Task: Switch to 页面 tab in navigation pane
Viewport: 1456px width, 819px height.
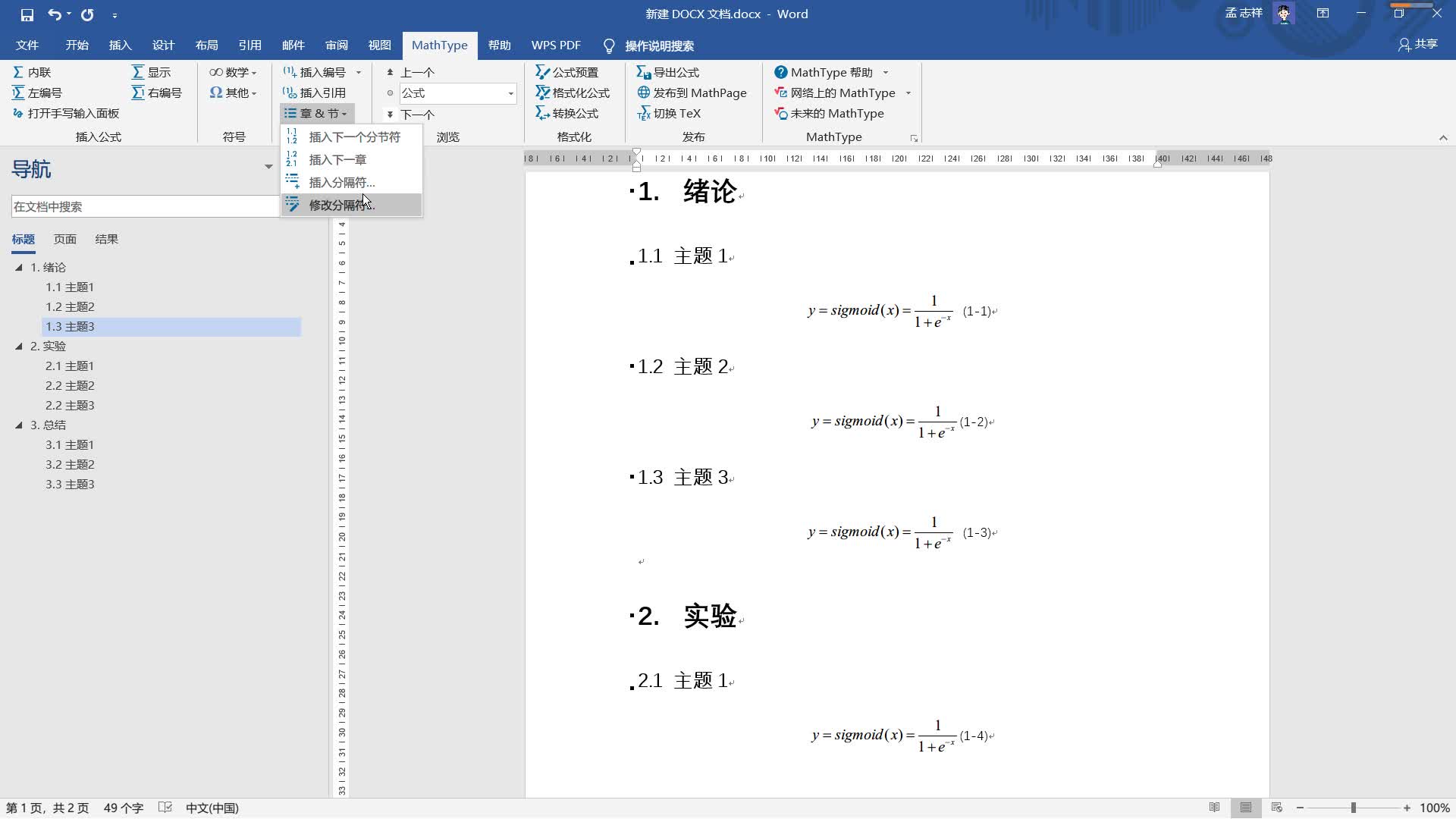Action: click(x=64, y=239)
